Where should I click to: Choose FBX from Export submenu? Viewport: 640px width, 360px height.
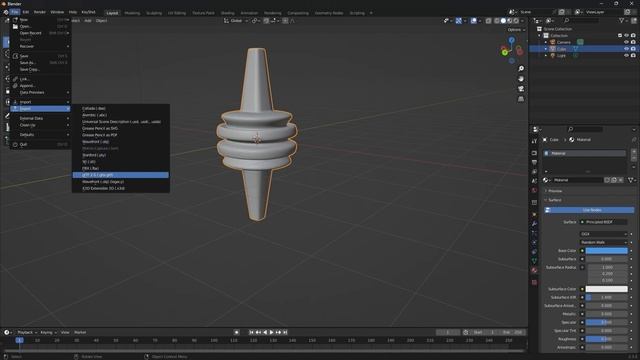[120, 168]
